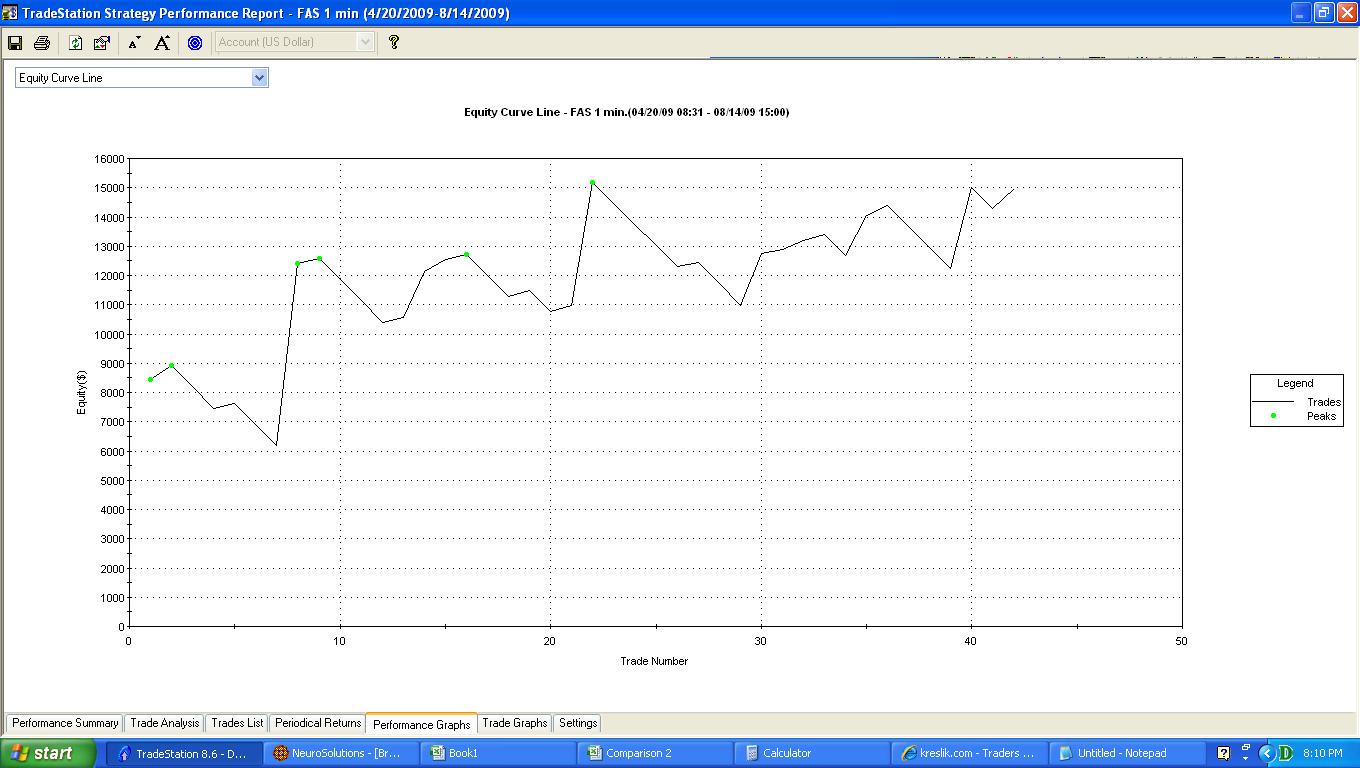Select the Periodical Returns tab
The width and height of the screenshot is (1360, 768).
318,723
